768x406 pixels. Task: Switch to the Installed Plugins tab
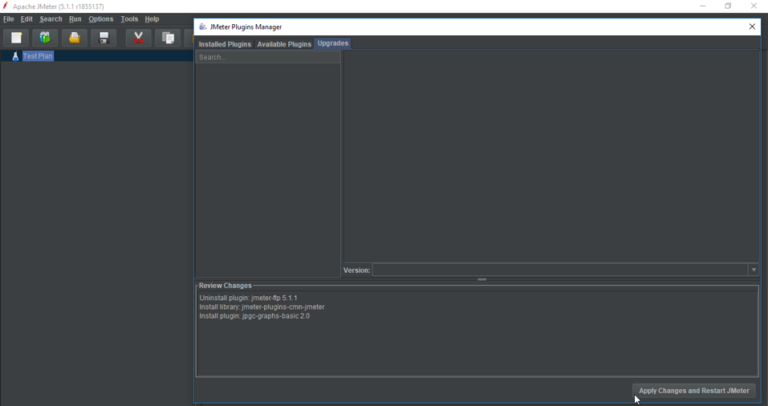pos(225,44)
